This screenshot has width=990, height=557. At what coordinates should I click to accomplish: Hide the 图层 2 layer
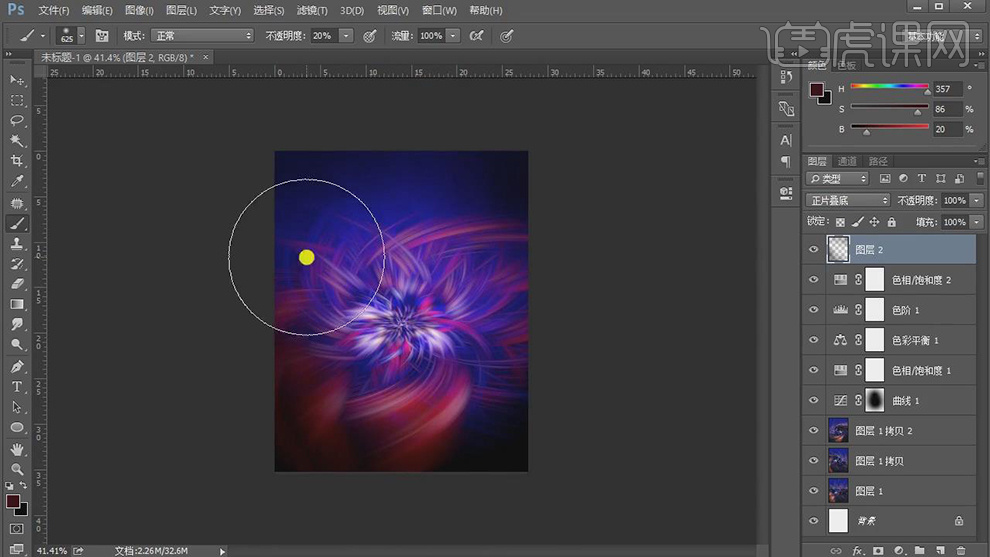point(813,250)
